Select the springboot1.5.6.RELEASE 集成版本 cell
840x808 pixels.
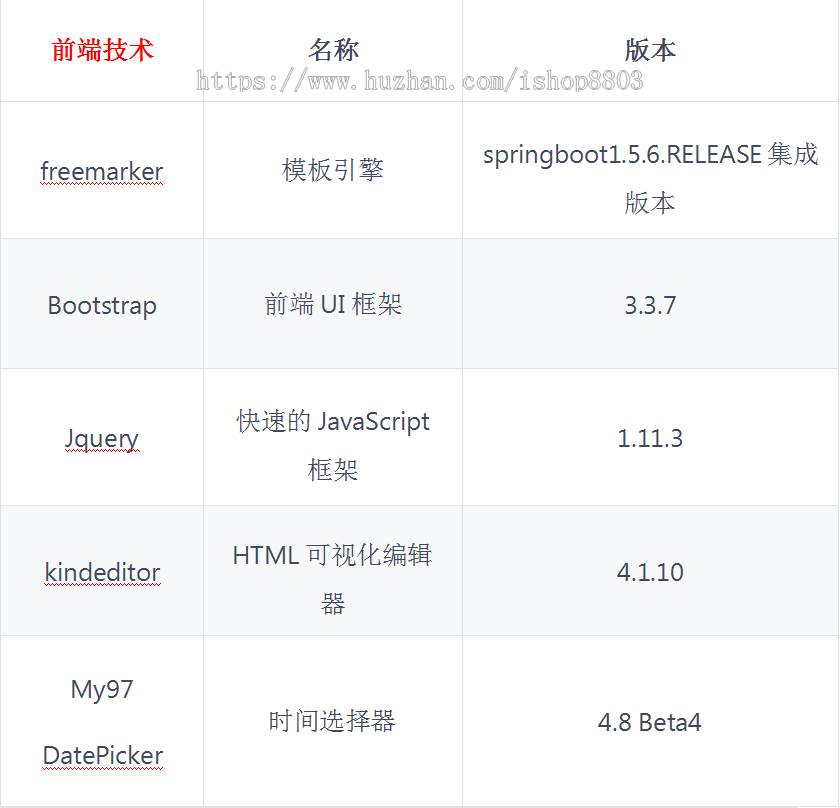tap(650, 171)
